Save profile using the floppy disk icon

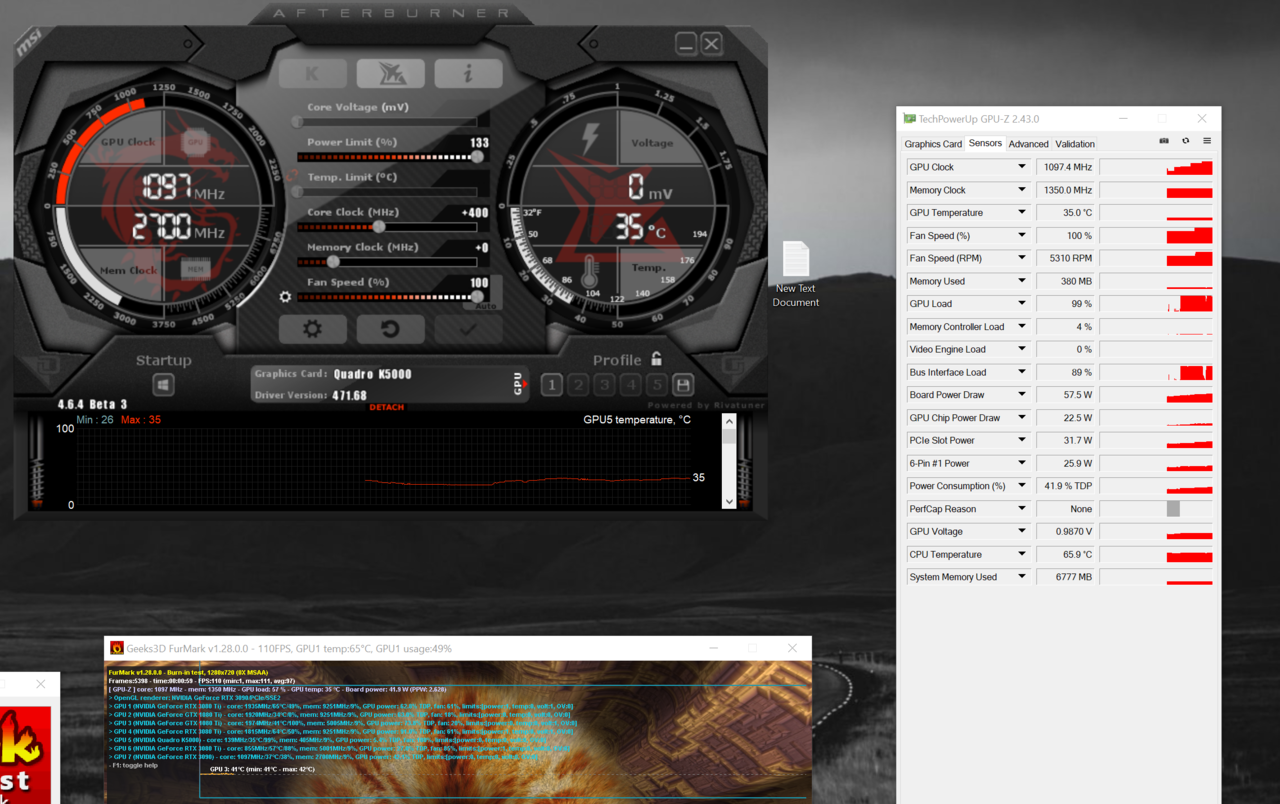click(683, 385)
